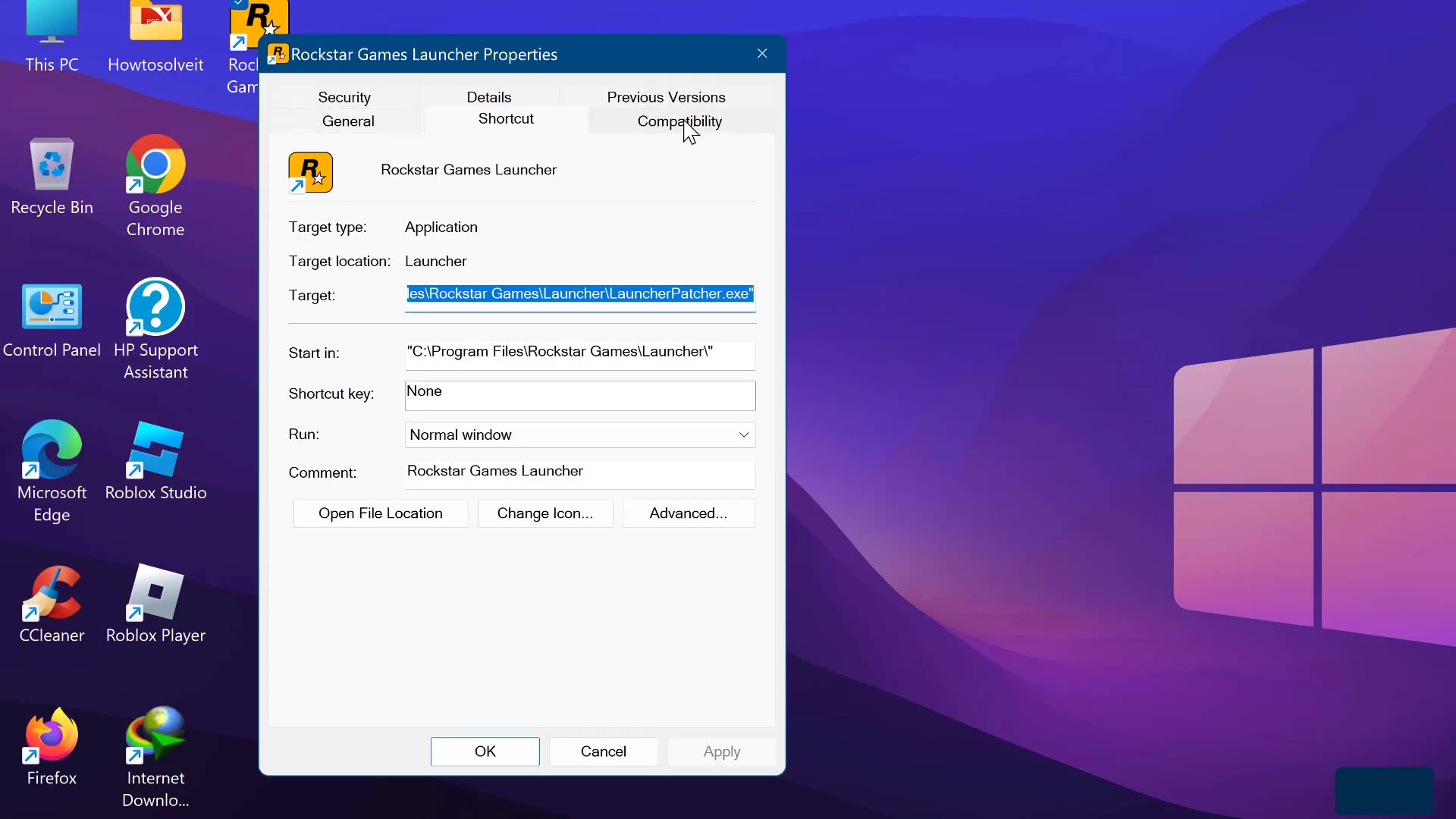Viewport: 1456px width, 819px height.
Task: Open Advanced... shortcut settings
Action: tap(689, 513)
